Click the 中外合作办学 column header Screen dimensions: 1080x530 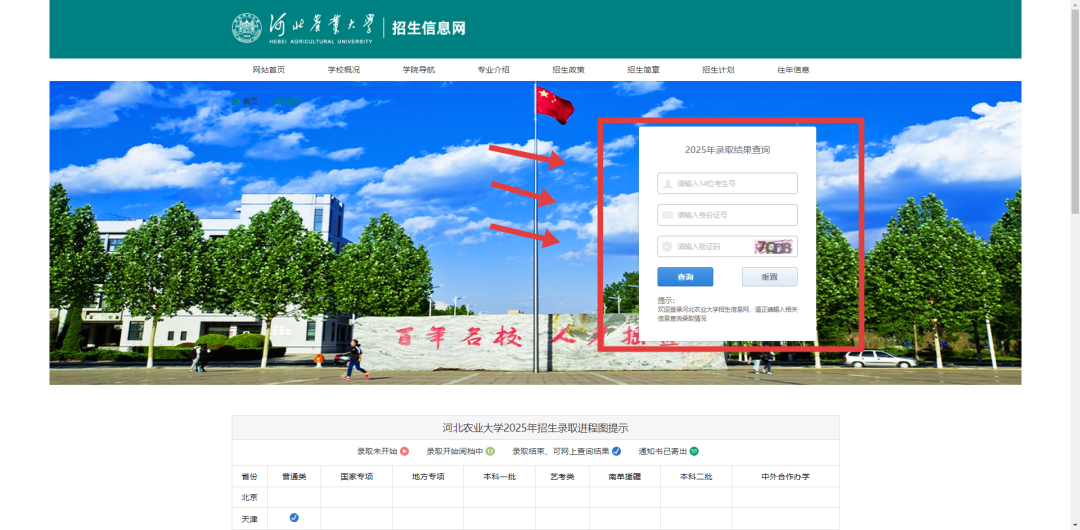(785, 476)
